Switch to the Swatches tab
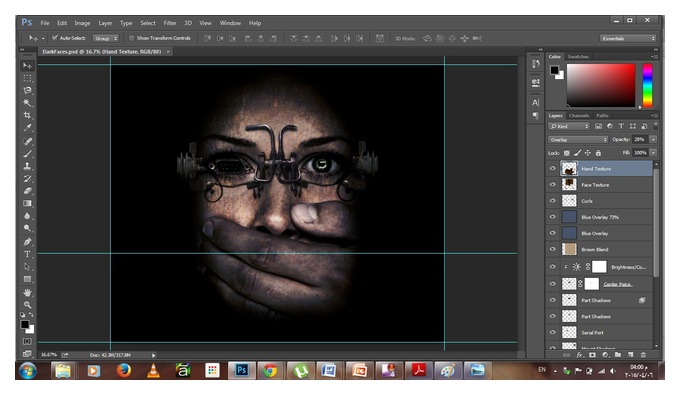The image size is (680, 395). pyautogui.click(x=578, y=57)
